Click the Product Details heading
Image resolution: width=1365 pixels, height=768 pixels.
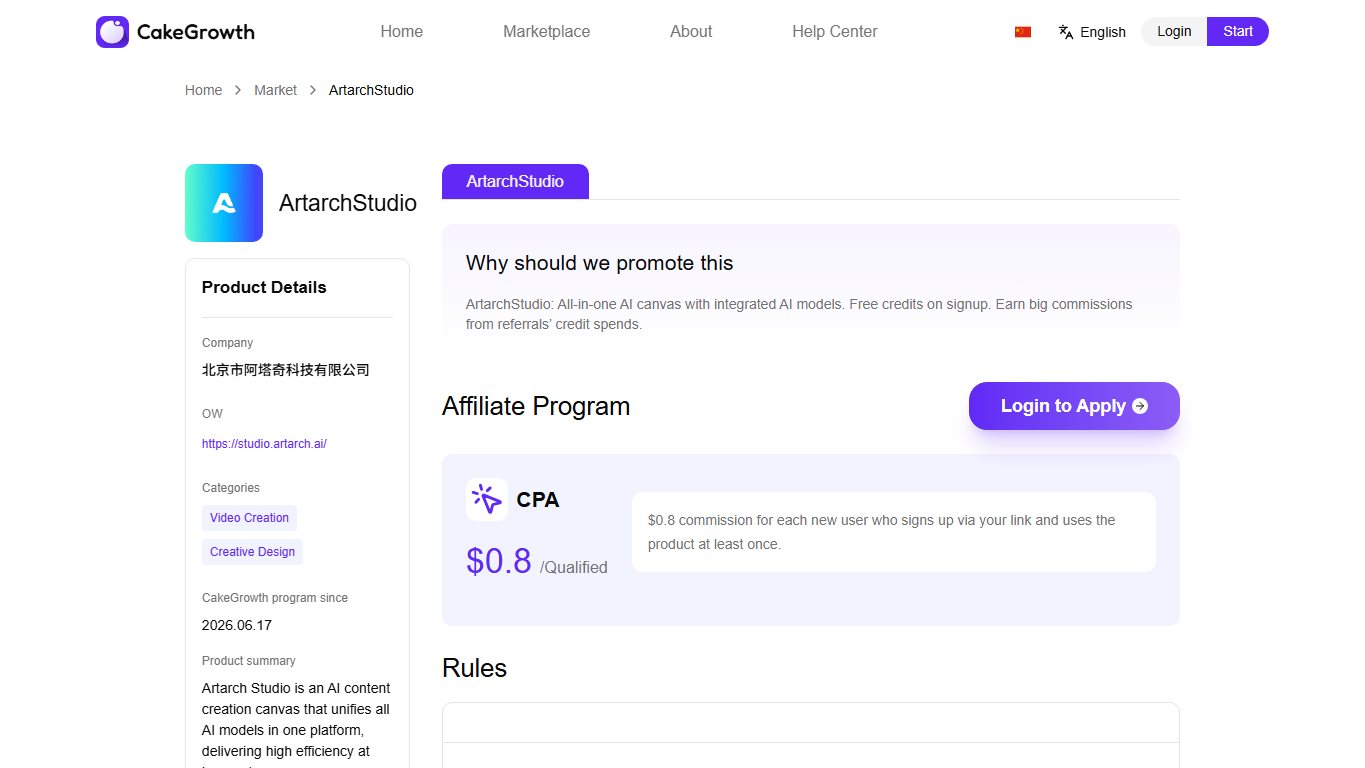264,287
